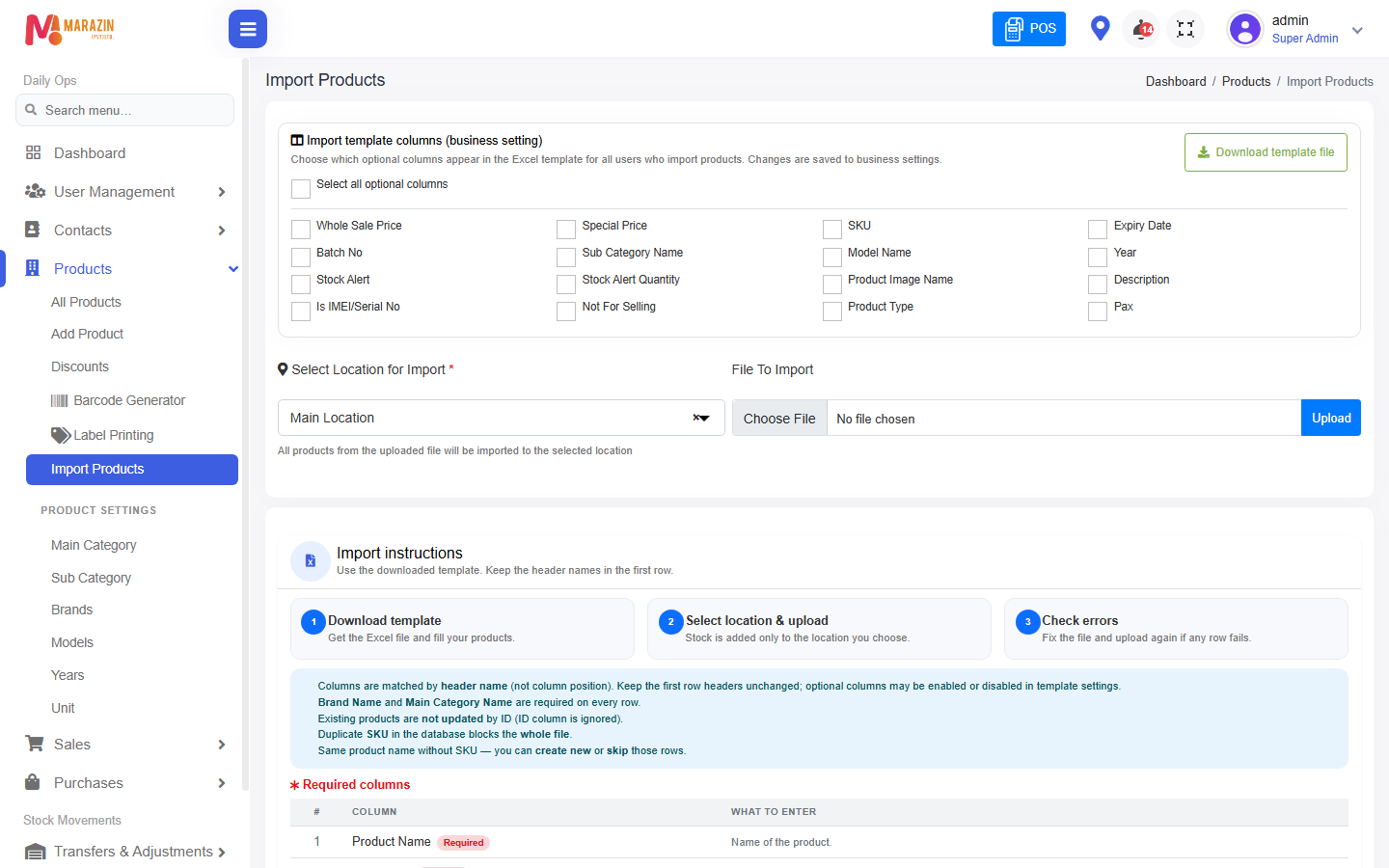Viewport: 1389px width, 868px height.
Task: Check the Product Image Name option
Action: point(832,284)
